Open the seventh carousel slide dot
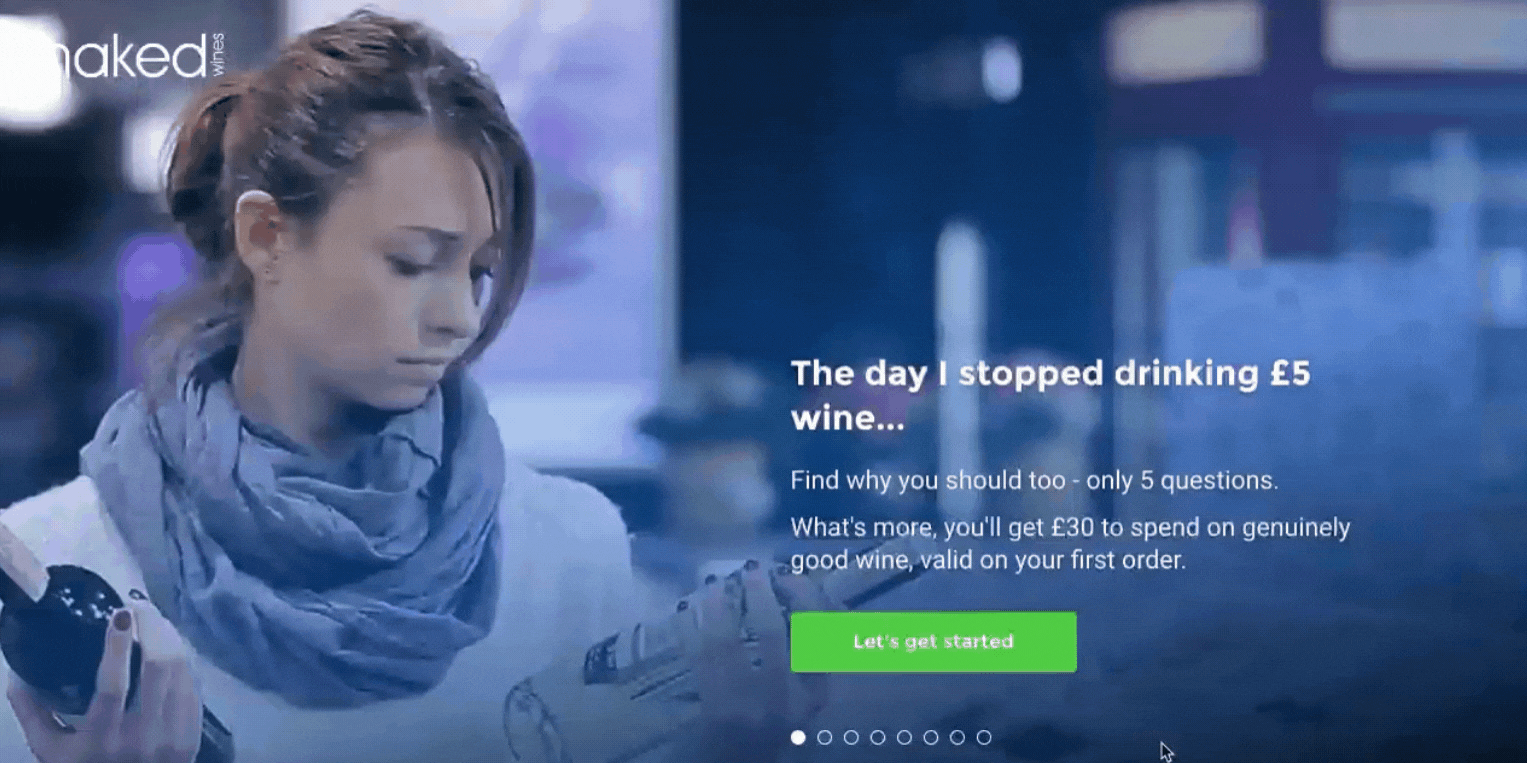1527x763 pixels. click(x=957, y=737)
